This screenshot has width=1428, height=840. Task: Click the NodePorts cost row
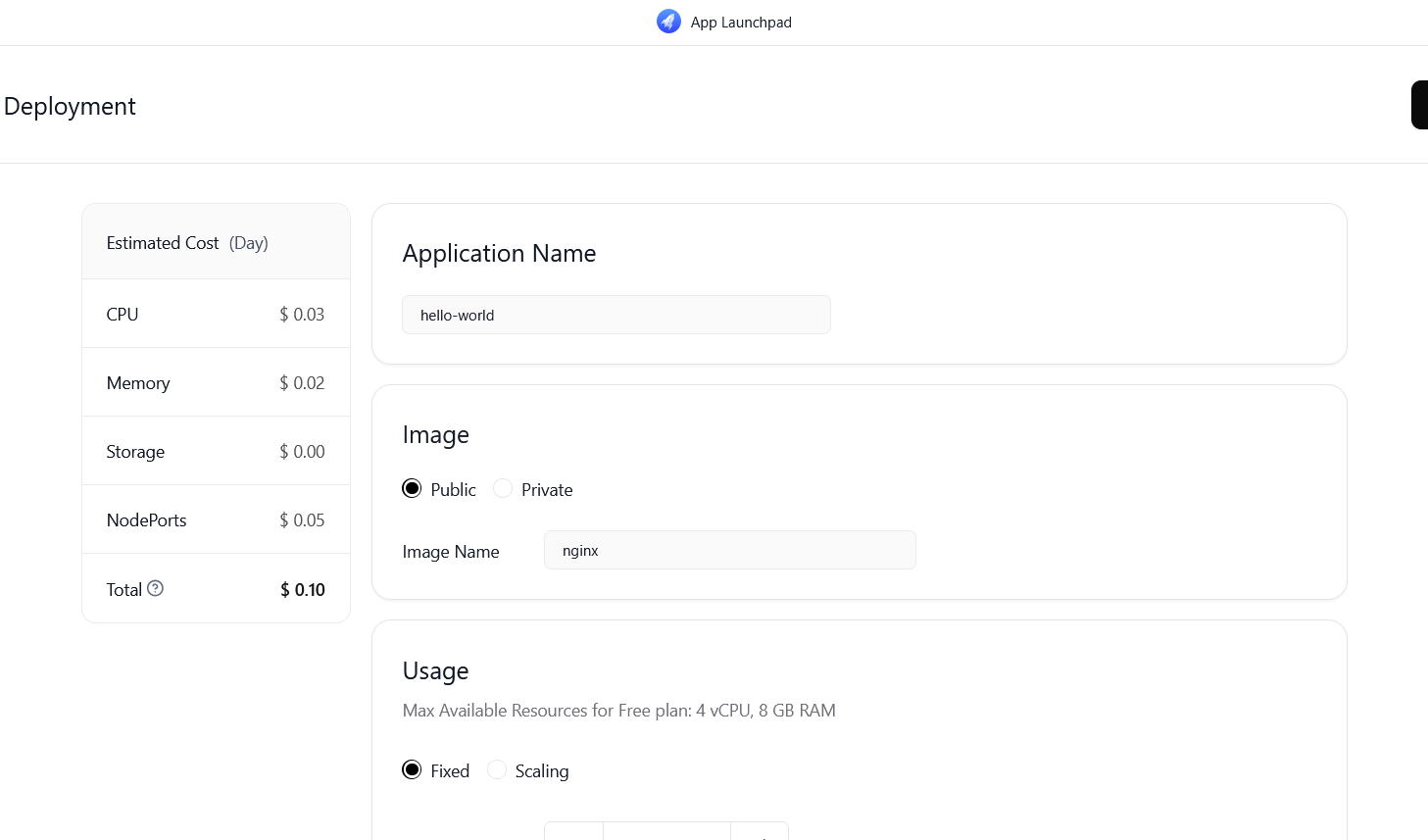click(x=216, y=519)
